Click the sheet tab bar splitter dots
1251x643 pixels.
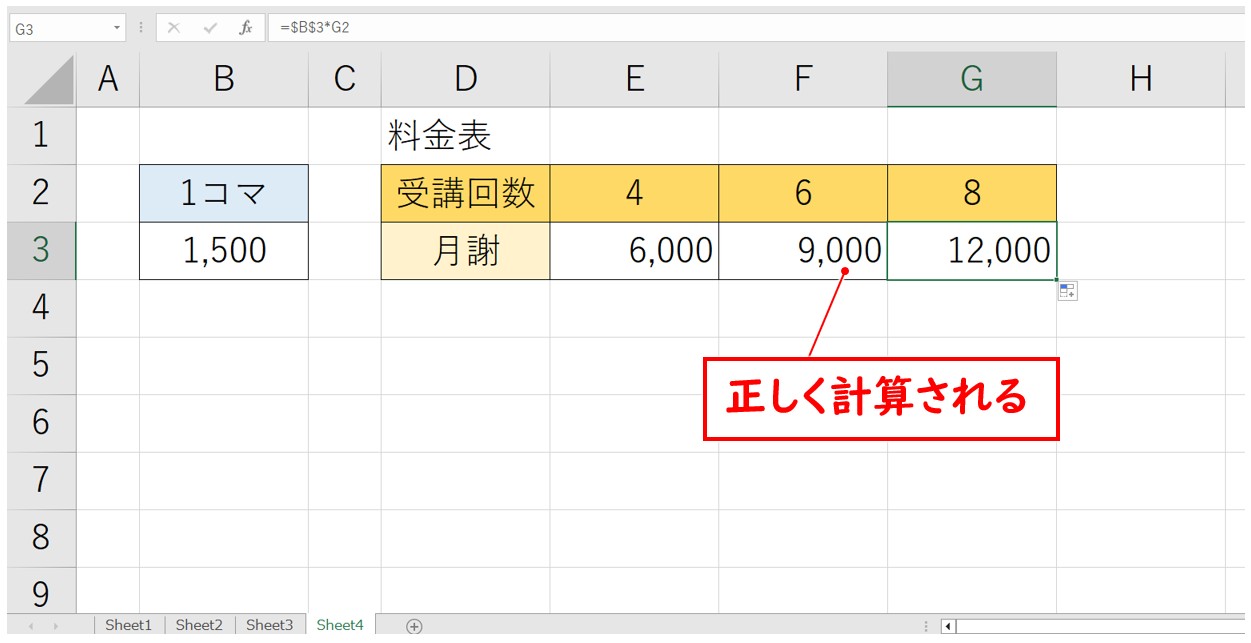(926, 626)
